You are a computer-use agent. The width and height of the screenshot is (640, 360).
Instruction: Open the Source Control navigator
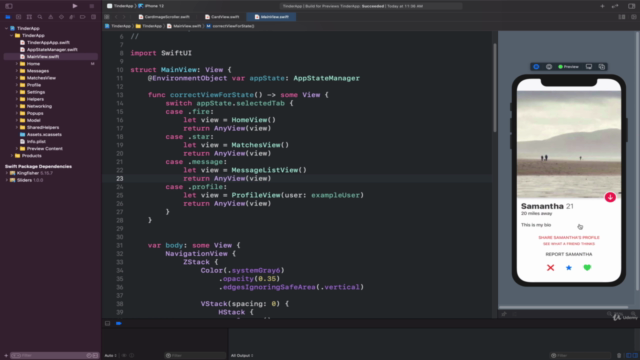[x=18, y=17]
